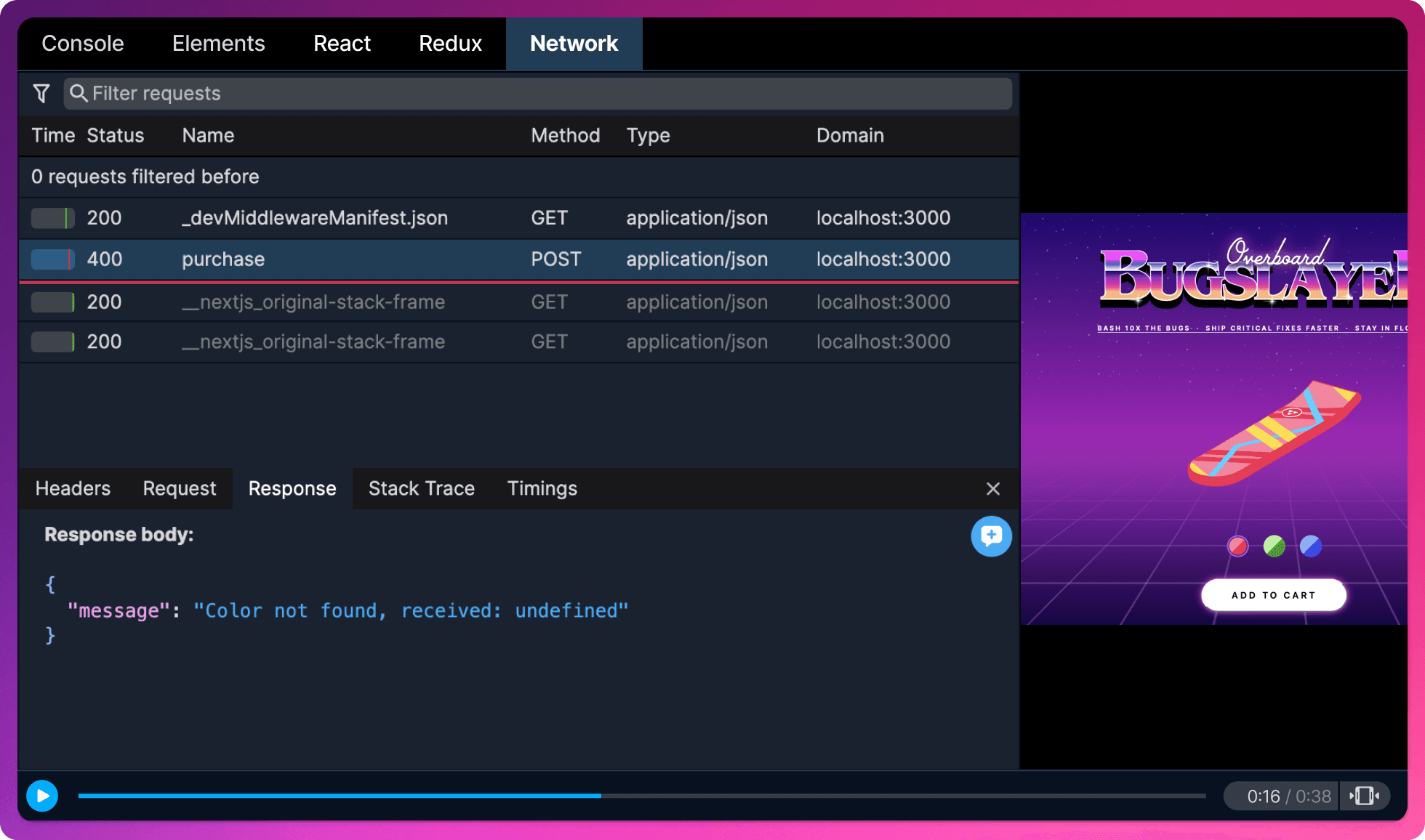Viewport: 1425px width, 840px height.
Task: Select the green hoverboard color swatch
Action: 1274,546
